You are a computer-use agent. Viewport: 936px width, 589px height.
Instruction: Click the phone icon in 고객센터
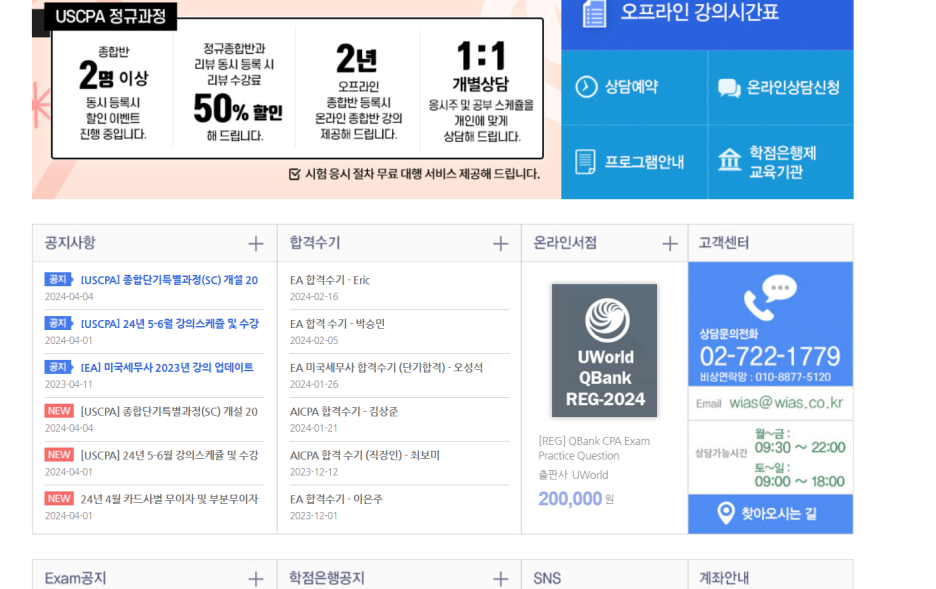pos(769,297)
